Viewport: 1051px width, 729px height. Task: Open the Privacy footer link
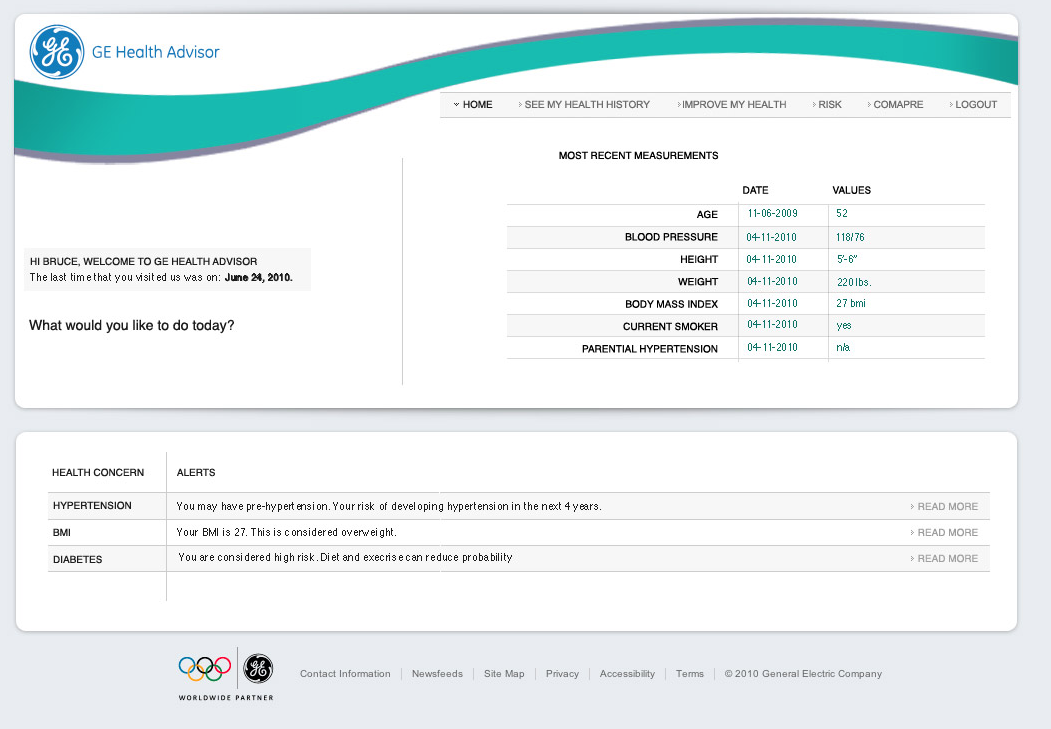click(x=562, y=673)
